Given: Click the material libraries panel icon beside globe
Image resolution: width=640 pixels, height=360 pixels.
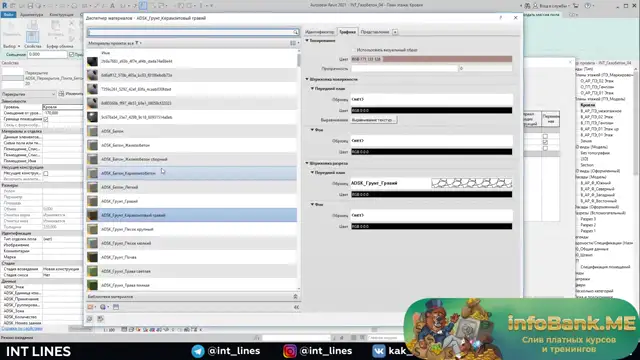Looking at the screenshot, I should (x=116, y=307).
